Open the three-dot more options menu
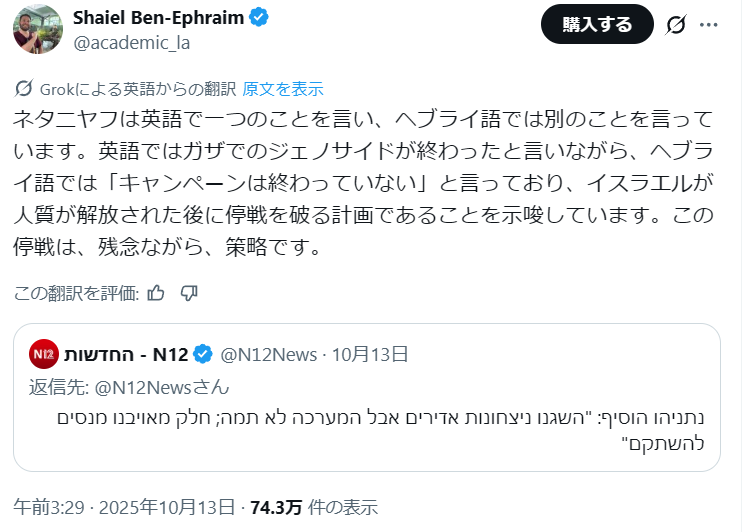The height and width of the screenshot is (532, 751). coord(709,25)
